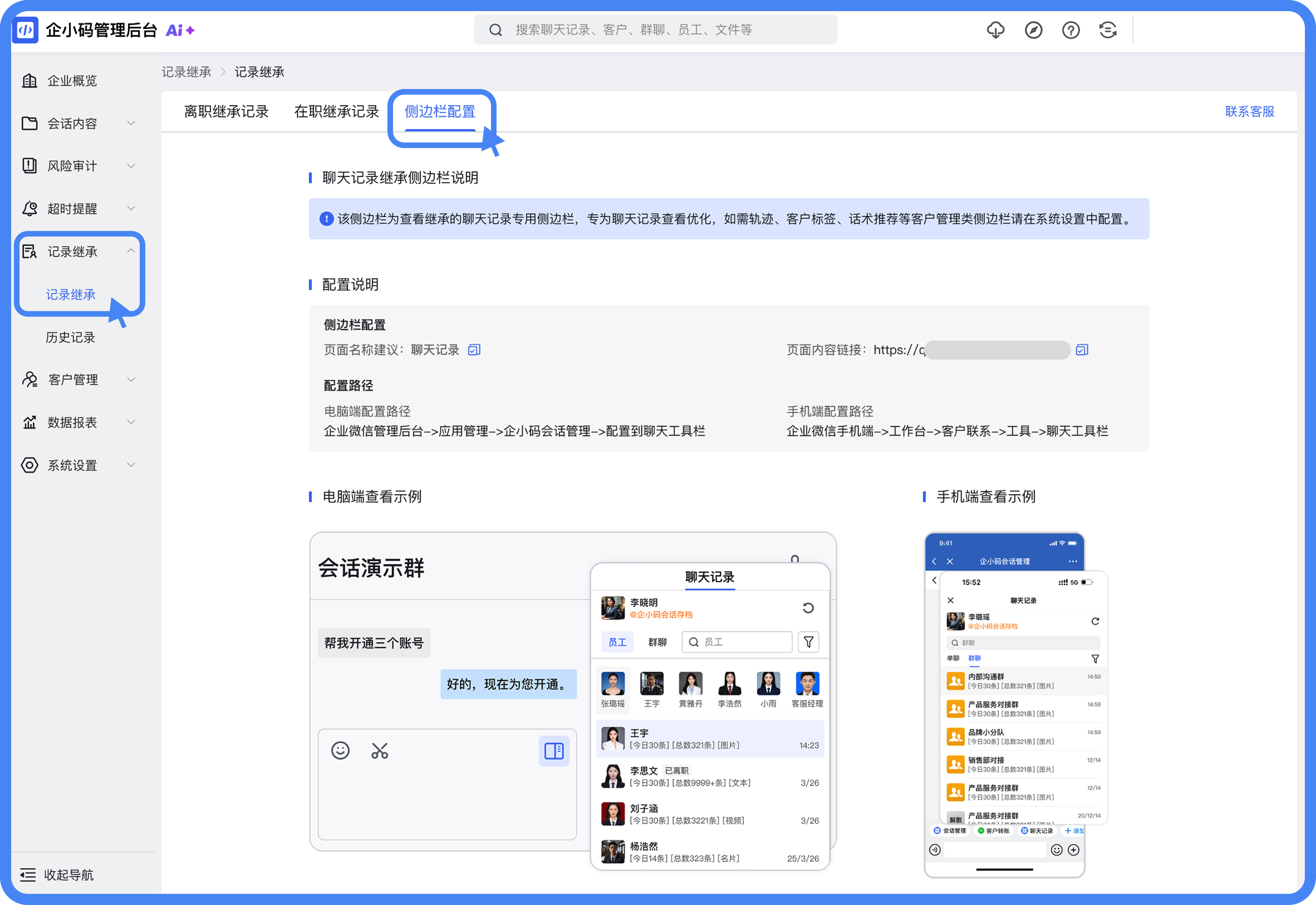Expand the 客户管理 menu chevron

pos(131,379)
